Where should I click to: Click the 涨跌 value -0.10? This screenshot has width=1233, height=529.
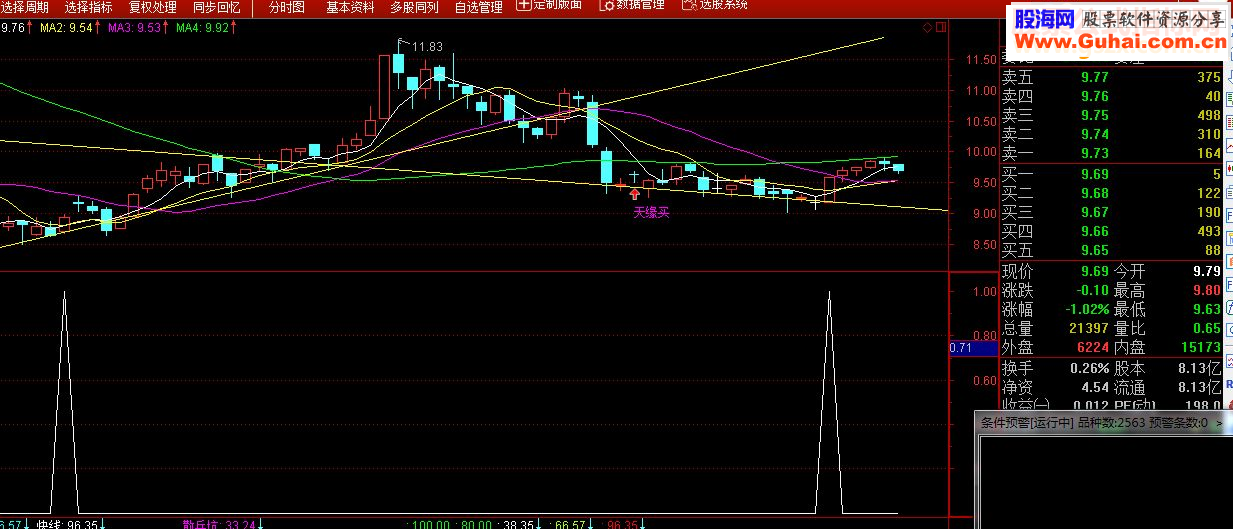coord(1091,290)
